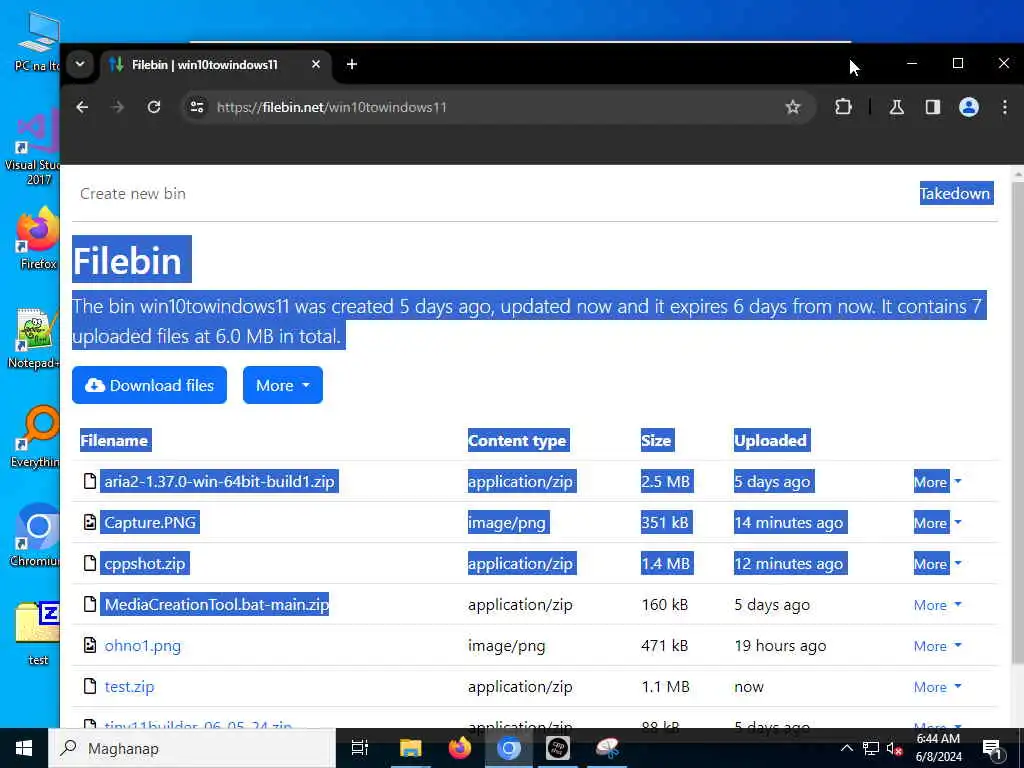Open MediaCreationTool.bat-main.zip file link
Screen dimensions: 1024x768
pyautogui.click(x=217, y=605)
